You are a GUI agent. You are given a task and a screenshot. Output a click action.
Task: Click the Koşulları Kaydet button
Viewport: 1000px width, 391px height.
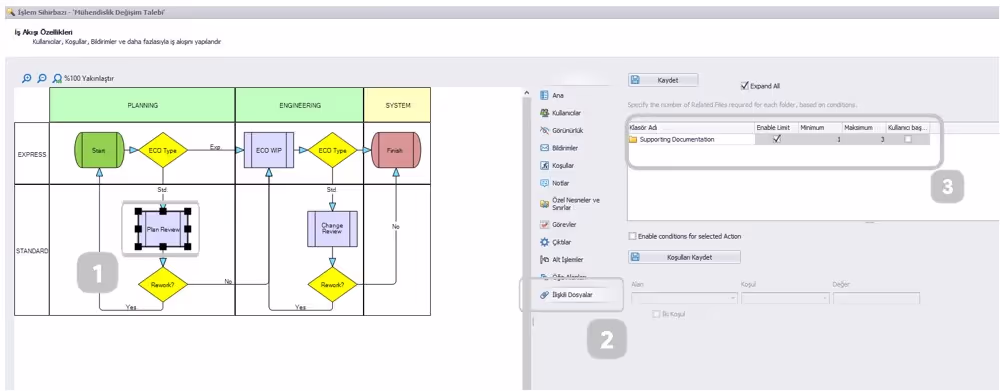pos(684,257)
